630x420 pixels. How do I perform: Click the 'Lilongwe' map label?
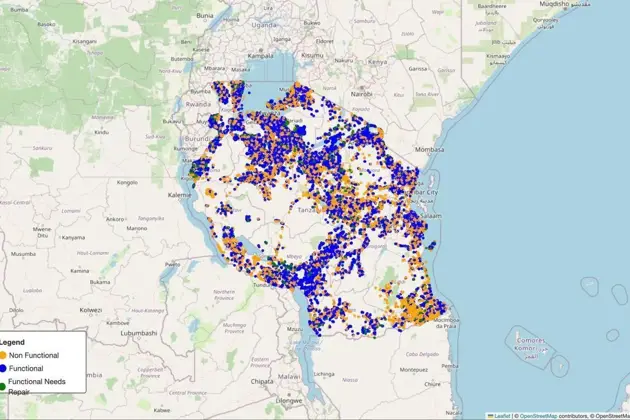pos(289,401)
